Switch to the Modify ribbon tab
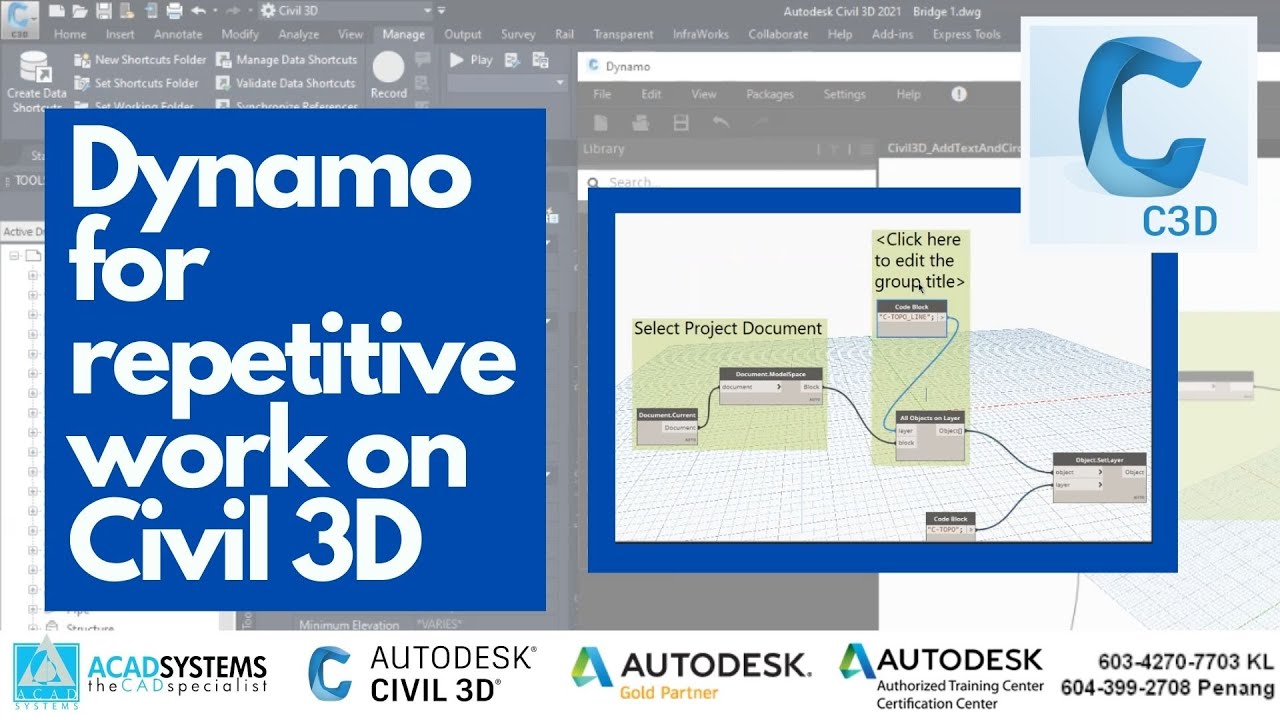Viewport: 1280px width, 720px height. coord(240,34)
